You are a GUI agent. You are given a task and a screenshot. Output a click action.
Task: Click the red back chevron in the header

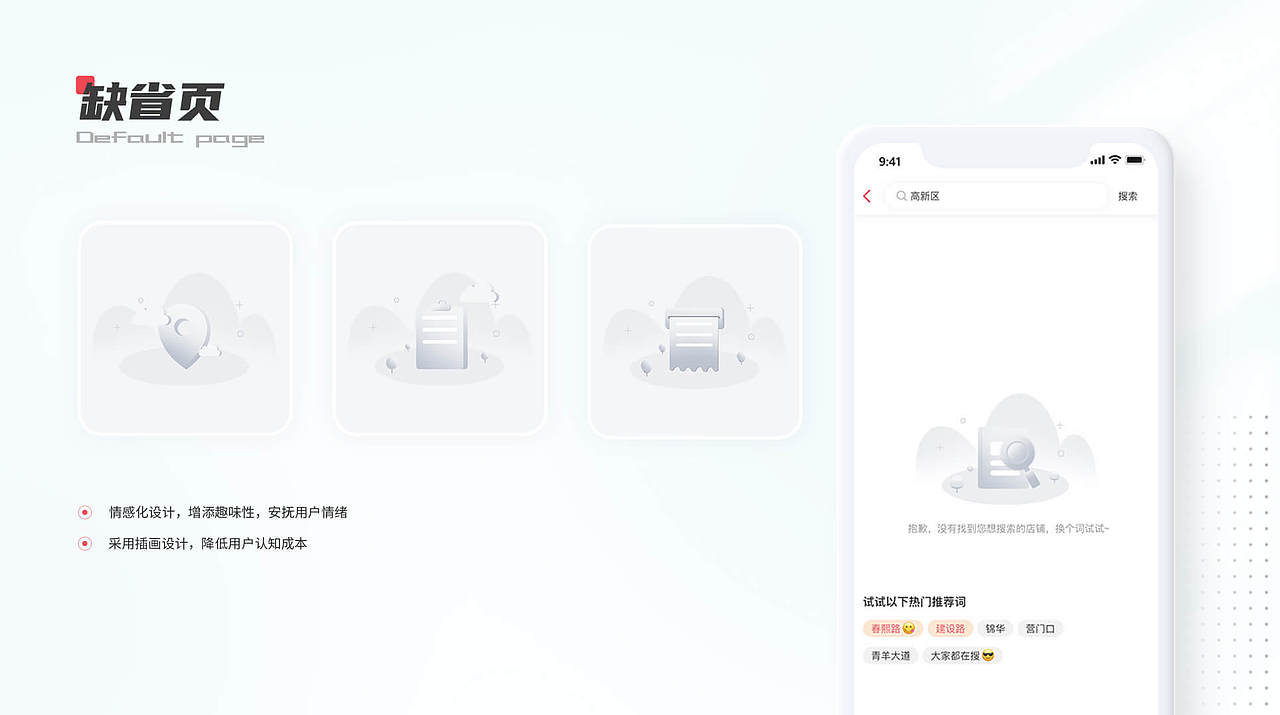pos(867,196)
